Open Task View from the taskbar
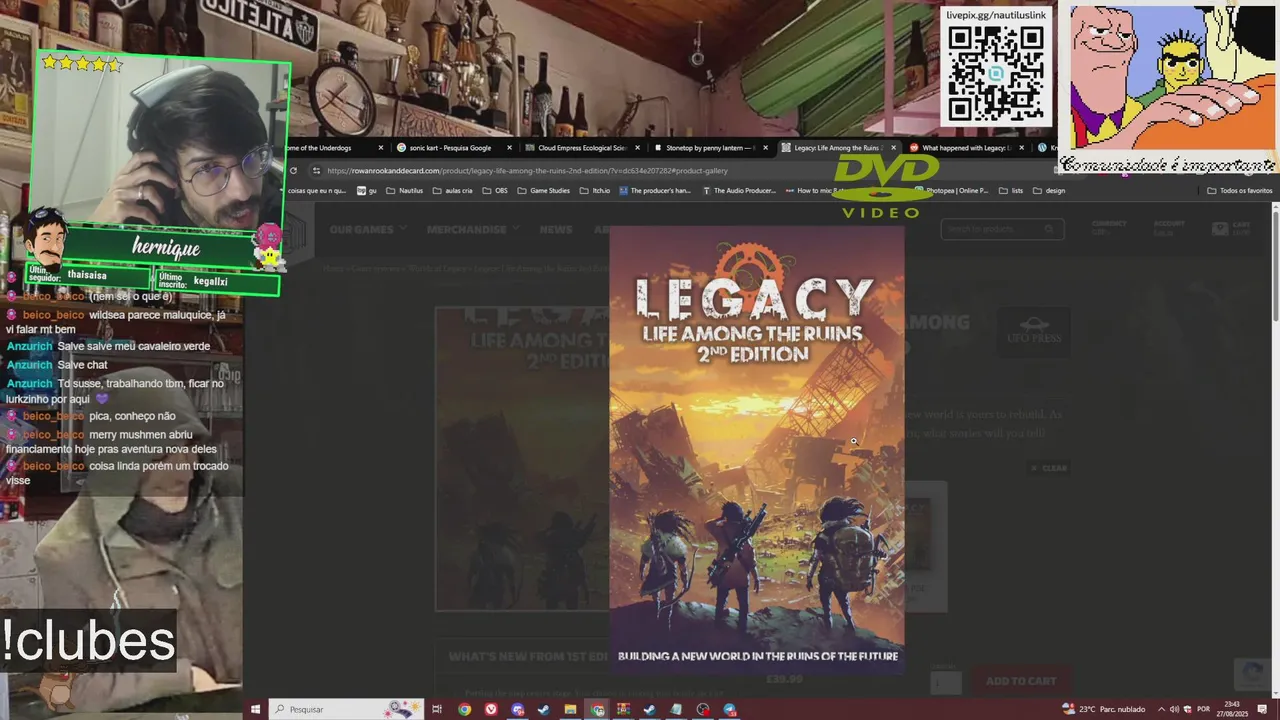This screenshot has width=1280, height=720. (437, 709)
